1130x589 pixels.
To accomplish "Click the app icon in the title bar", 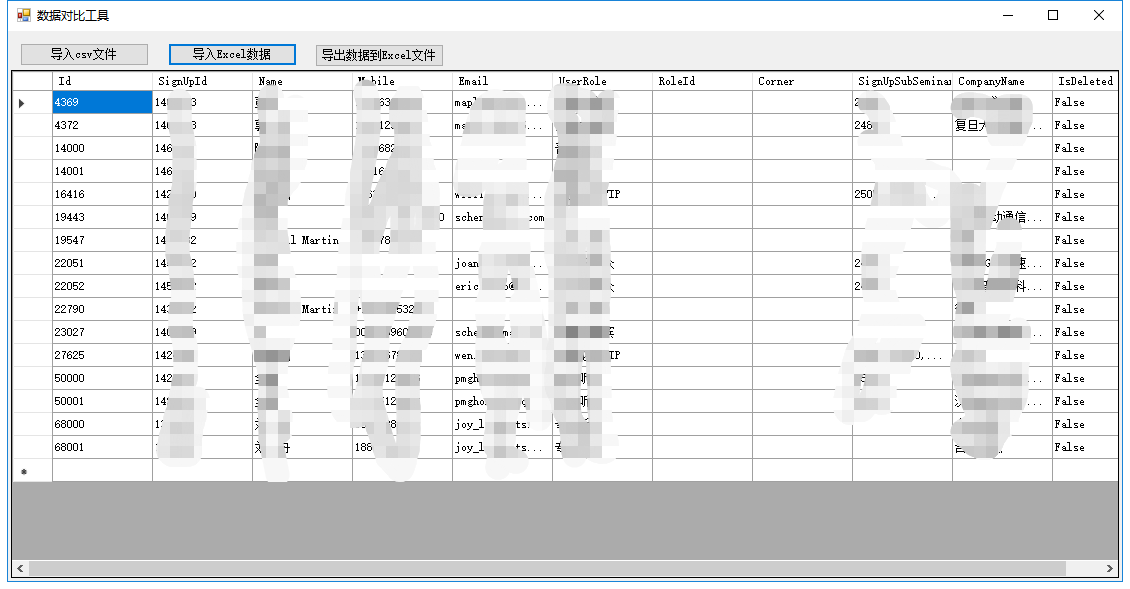I will (24, 15).
